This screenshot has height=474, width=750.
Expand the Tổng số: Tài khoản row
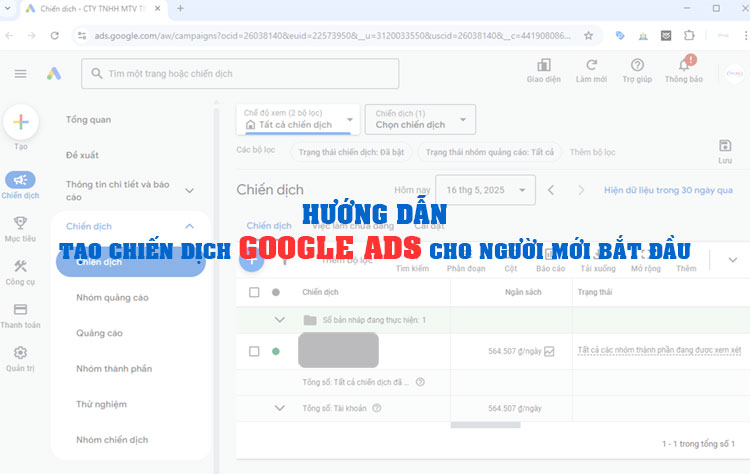[280, 408]
